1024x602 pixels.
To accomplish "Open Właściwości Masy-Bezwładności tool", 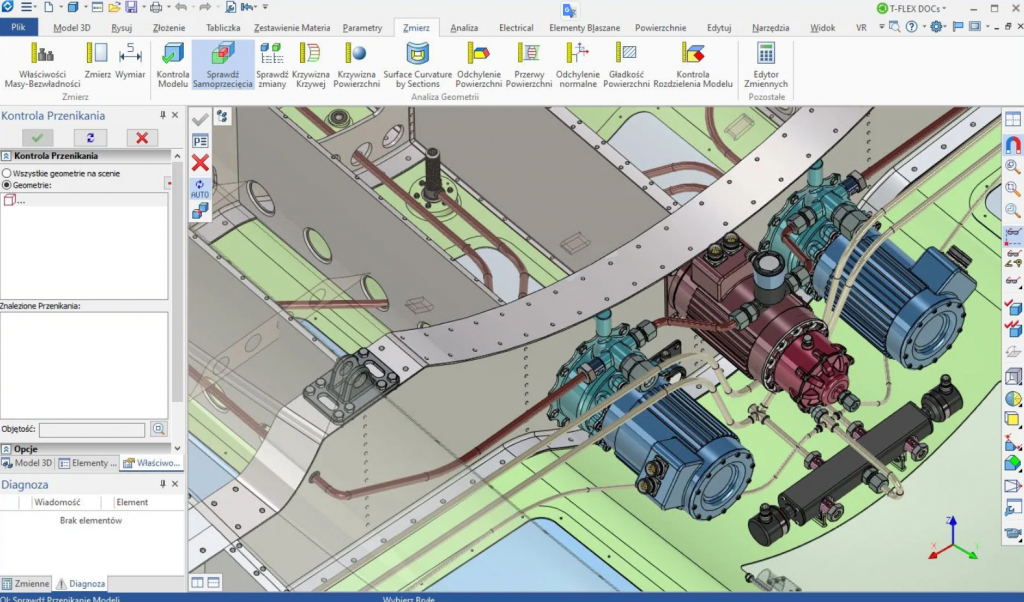I will tap(42, 64).
